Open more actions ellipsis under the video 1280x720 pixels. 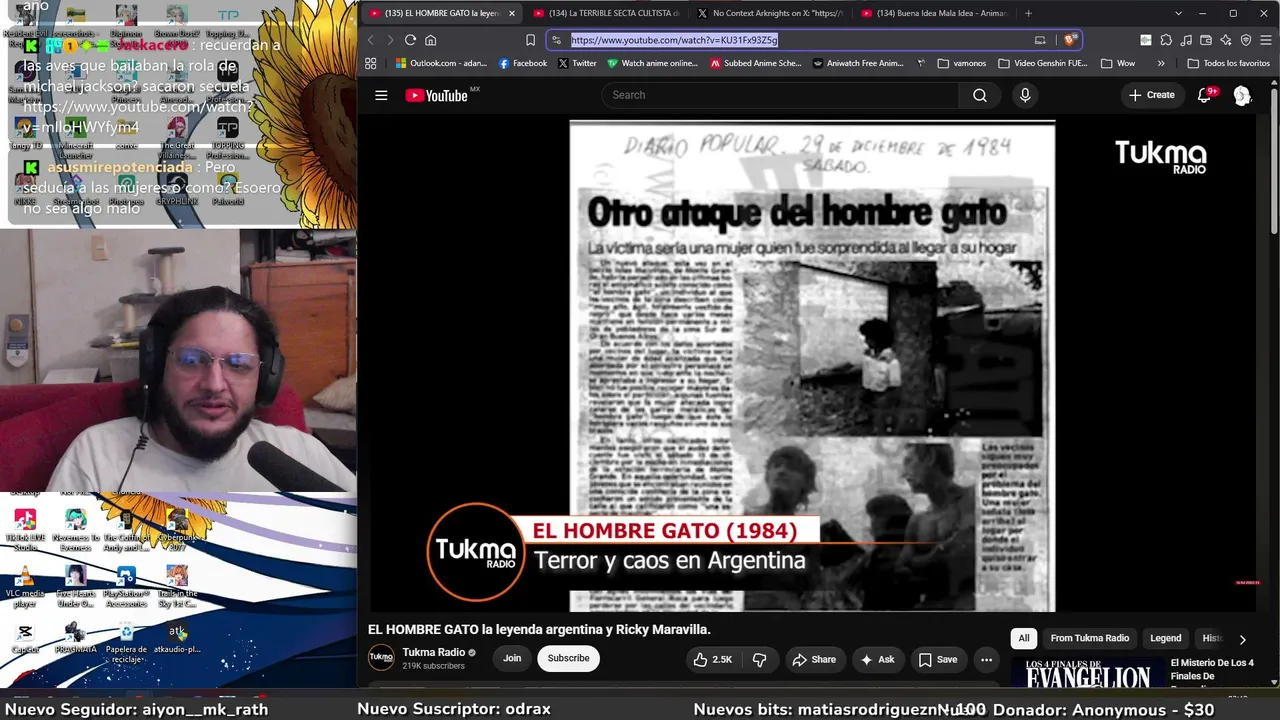click(986, 660)
